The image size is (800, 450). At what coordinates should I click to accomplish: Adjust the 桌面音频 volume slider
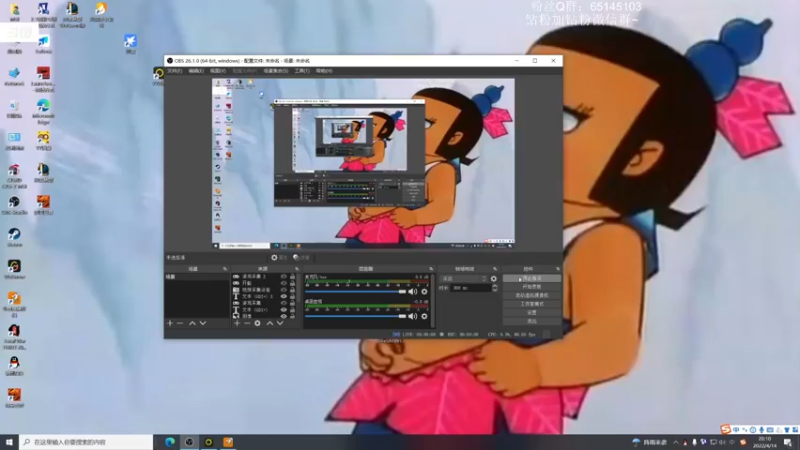point(356,316)
